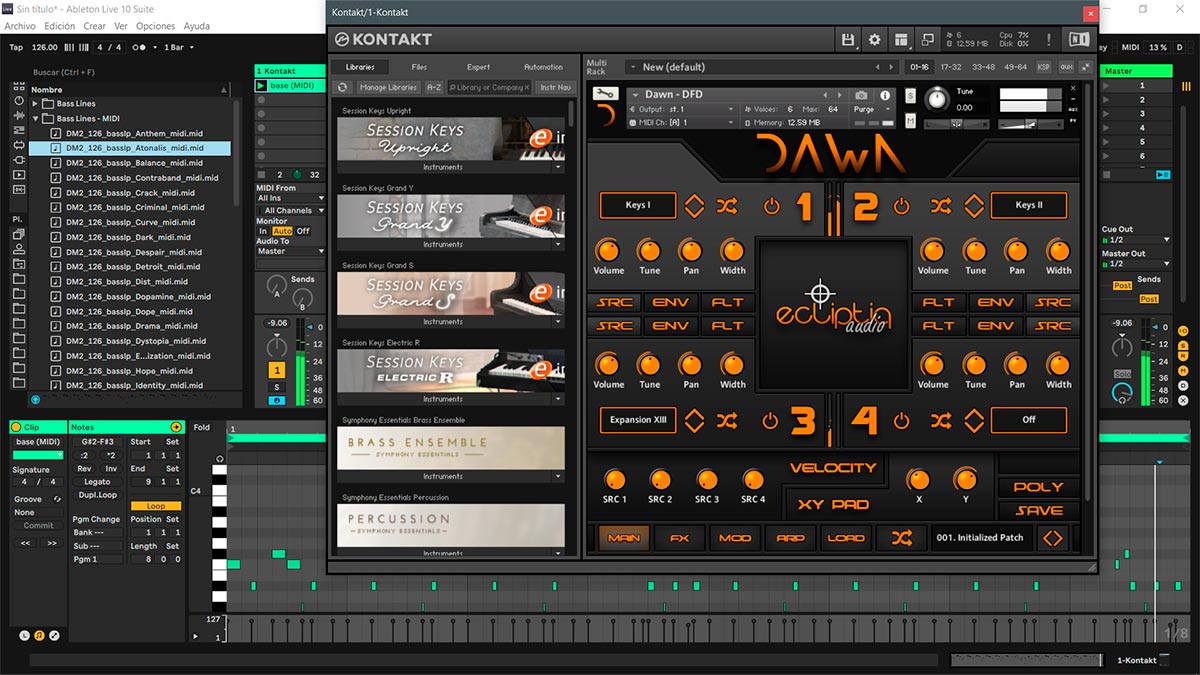1200x675 pixels.
Task: Randomize source 4 with shuffle icon
Action: [x=941, y=420]
